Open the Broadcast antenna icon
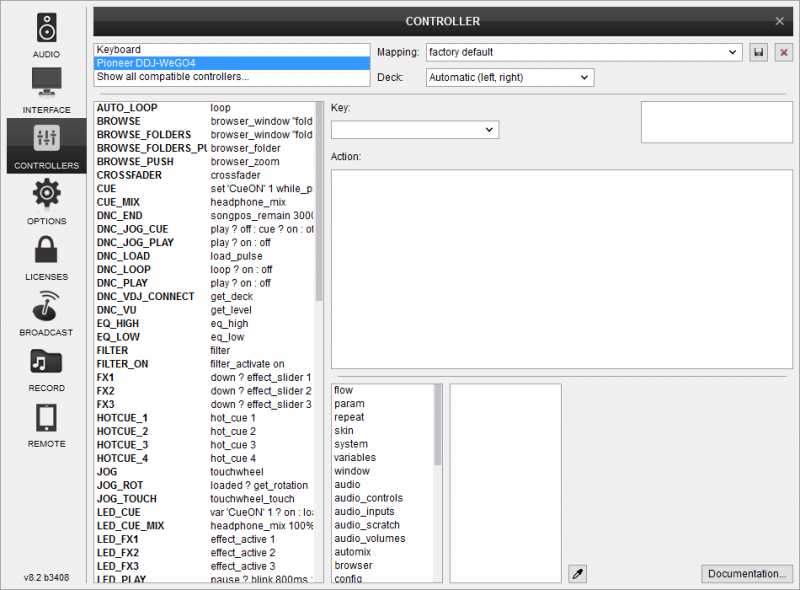 tap(46, 305)
